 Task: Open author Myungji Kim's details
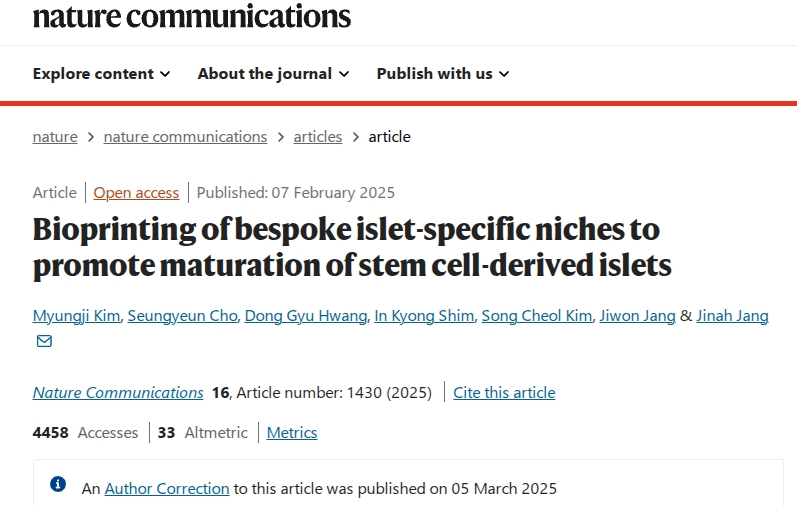pos(76,316)
